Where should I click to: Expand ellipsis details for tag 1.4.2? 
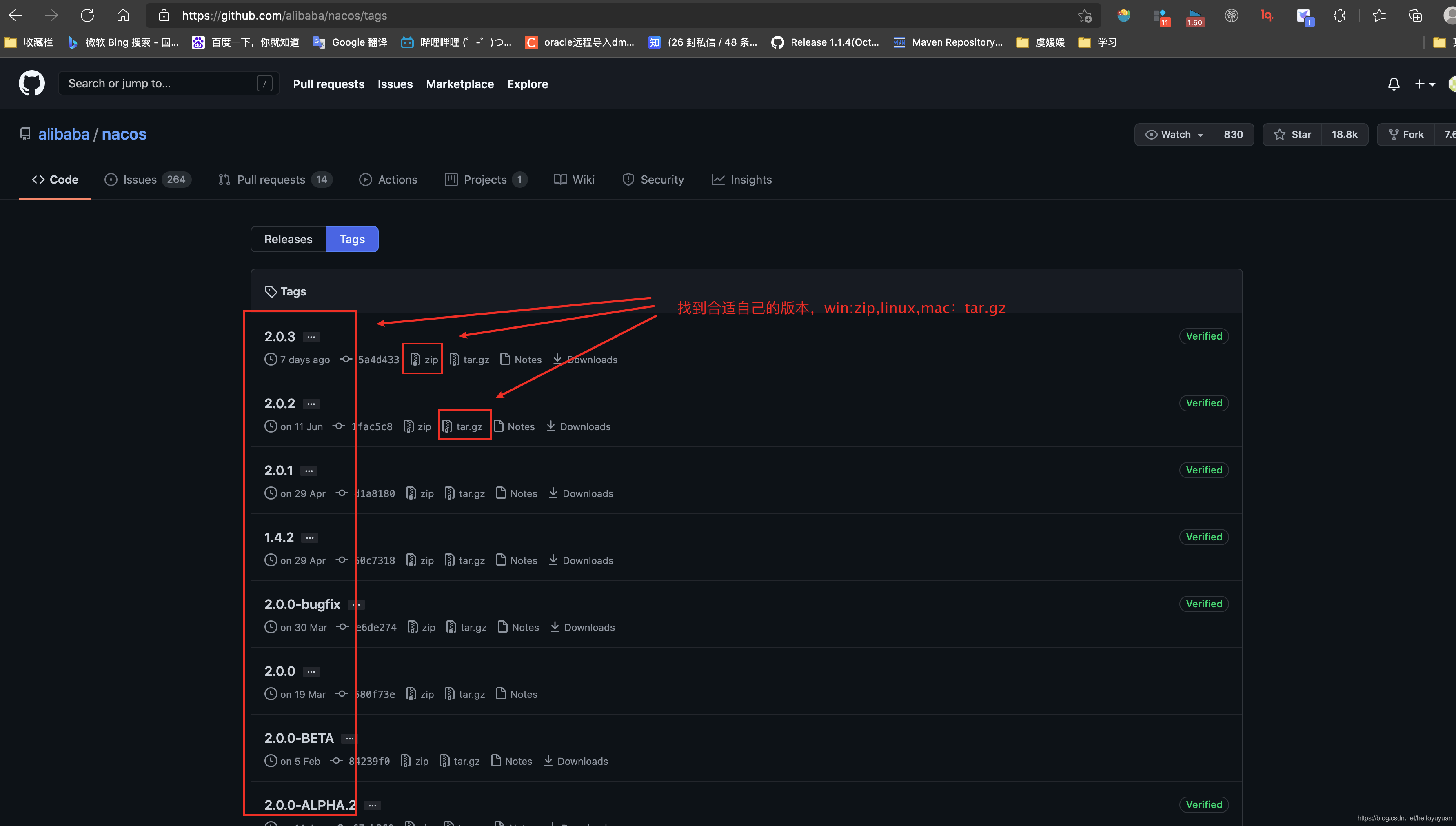(310, 538)
